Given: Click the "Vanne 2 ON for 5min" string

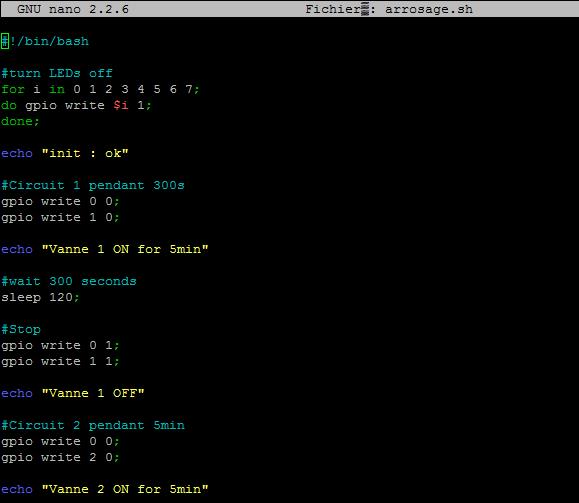Looking at the screenshot, I should [125, 489].
